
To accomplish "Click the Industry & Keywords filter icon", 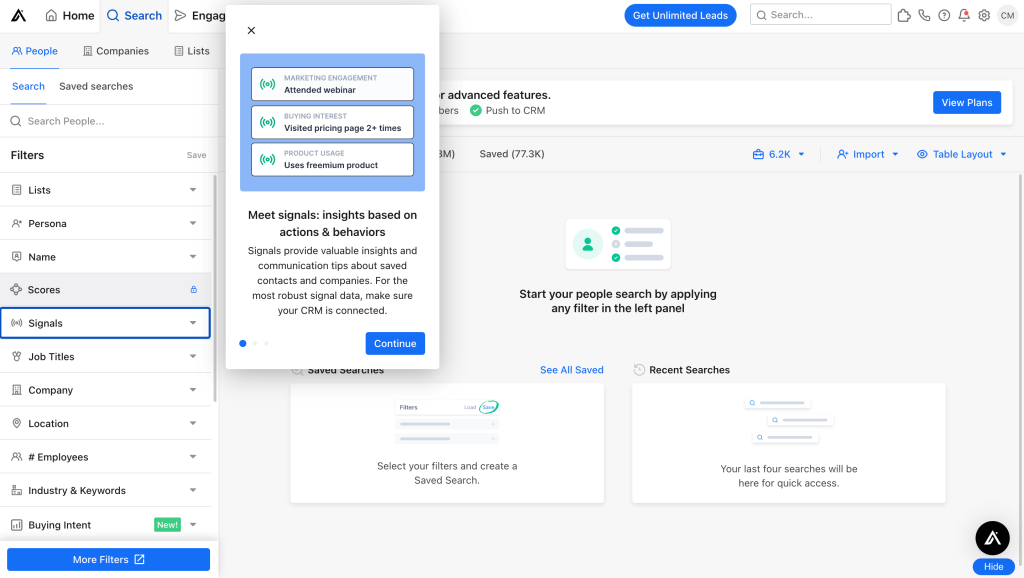I will pos(17,490).
